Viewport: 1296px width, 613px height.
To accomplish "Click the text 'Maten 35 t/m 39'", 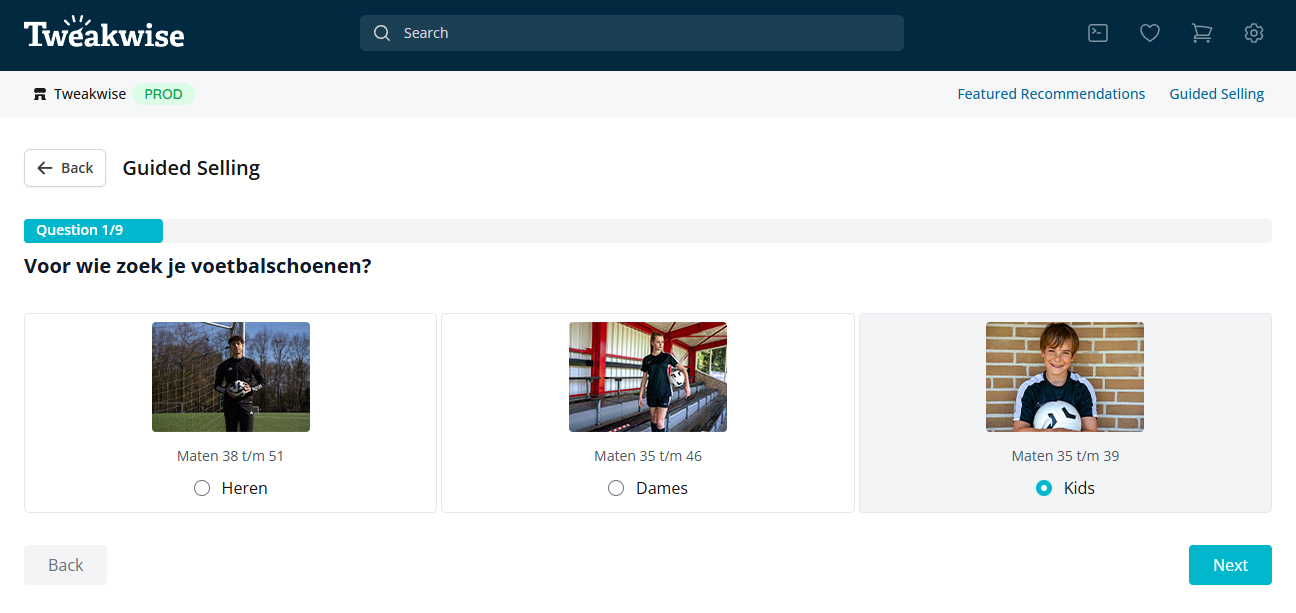I will [x=1065, y=456].
